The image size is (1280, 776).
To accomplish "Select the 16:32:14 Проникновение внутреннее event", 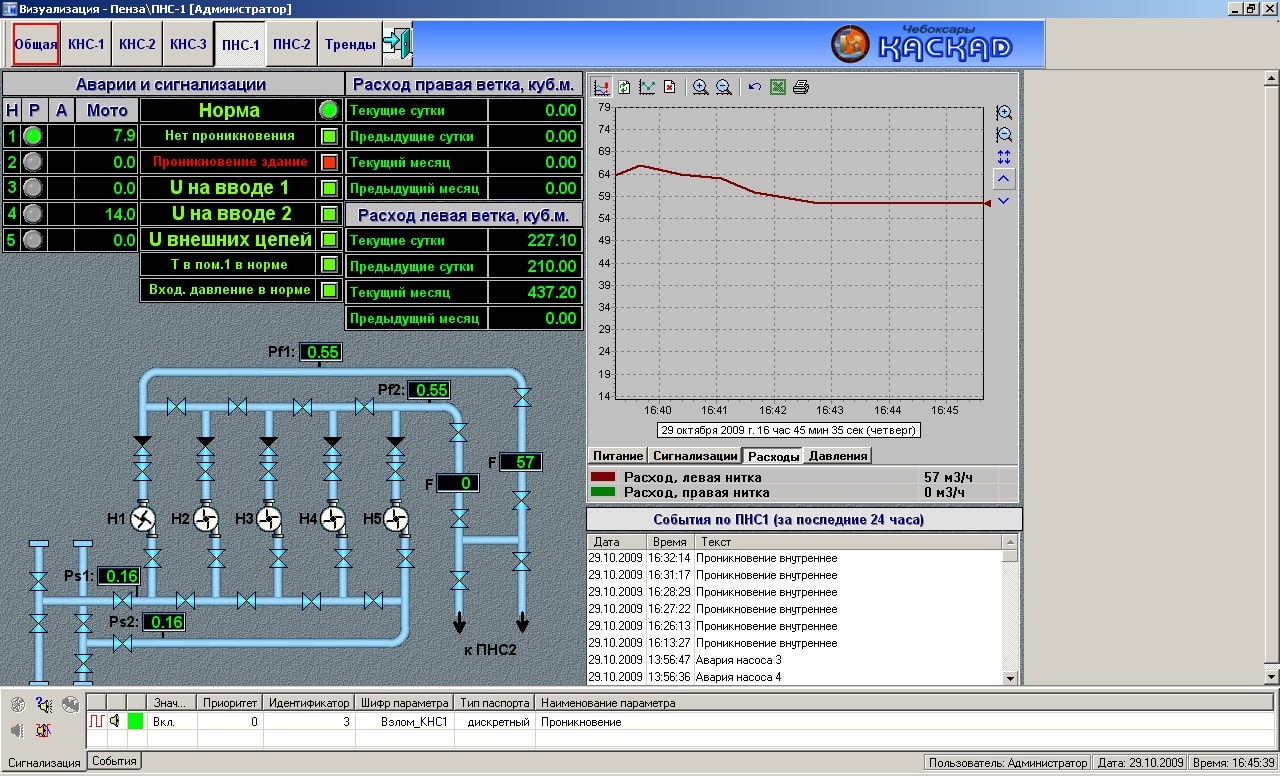I will tap(794, 558).
